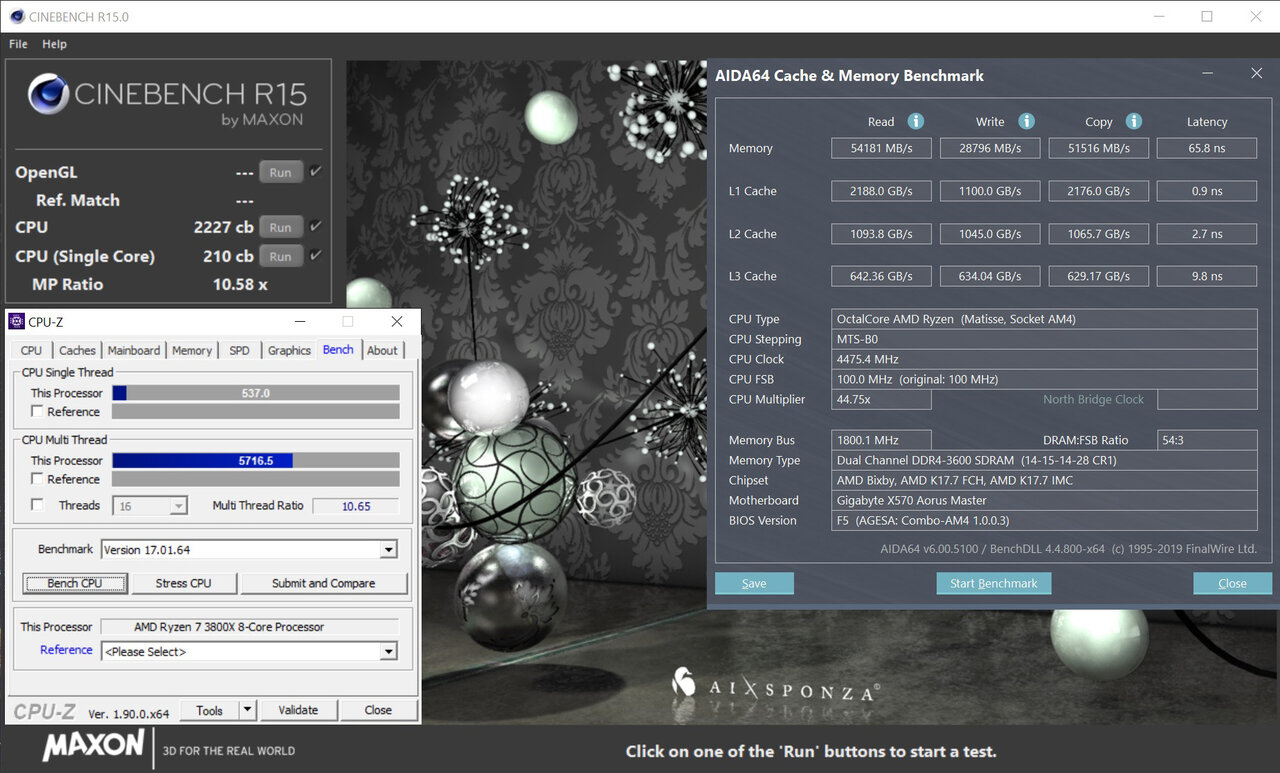Click the Copy info icon in AIDA64
1280x773 pixels.
pyautogui.click(x=1134, y=121)
